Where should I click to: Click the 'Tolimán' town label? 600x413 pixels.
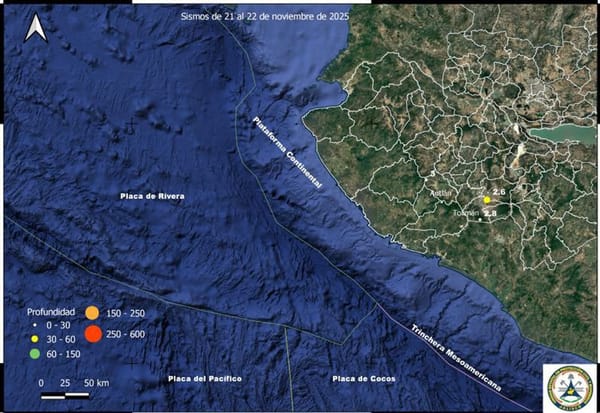coord(466,213)
